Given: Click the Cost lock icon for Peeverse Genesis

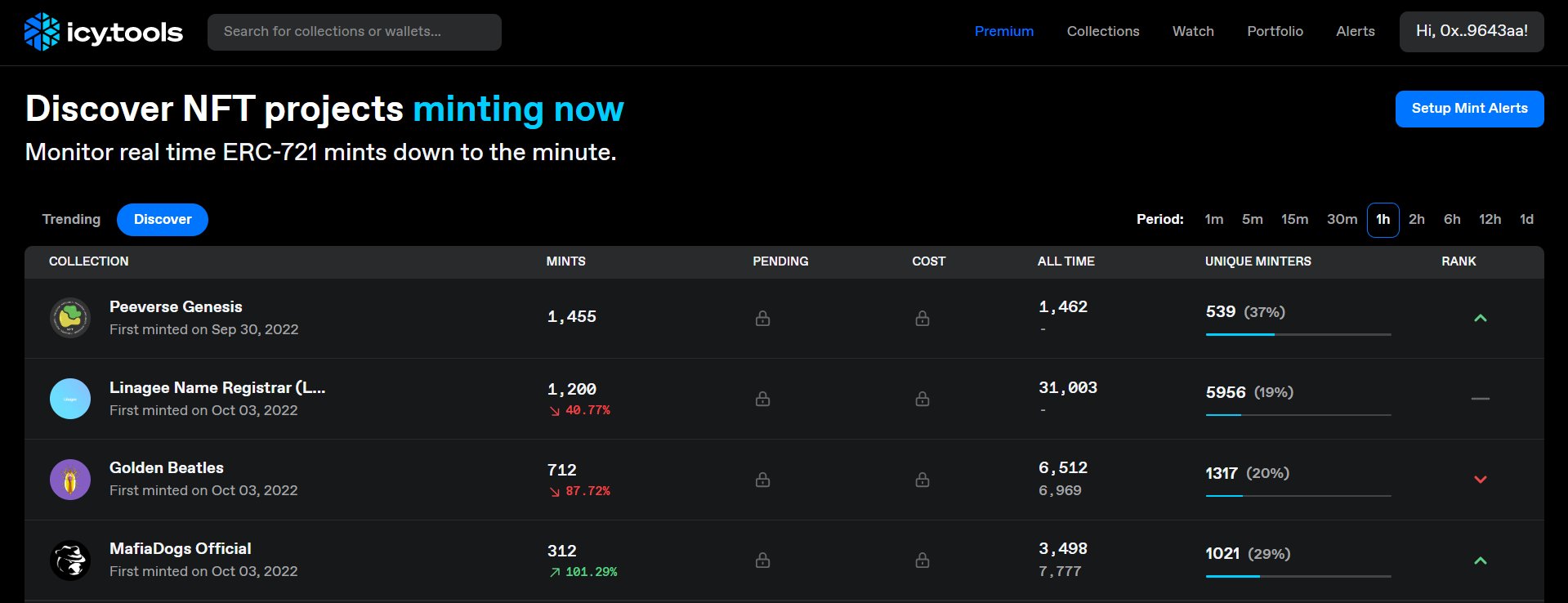Looking at the screenshot, I should click(922, 318).
